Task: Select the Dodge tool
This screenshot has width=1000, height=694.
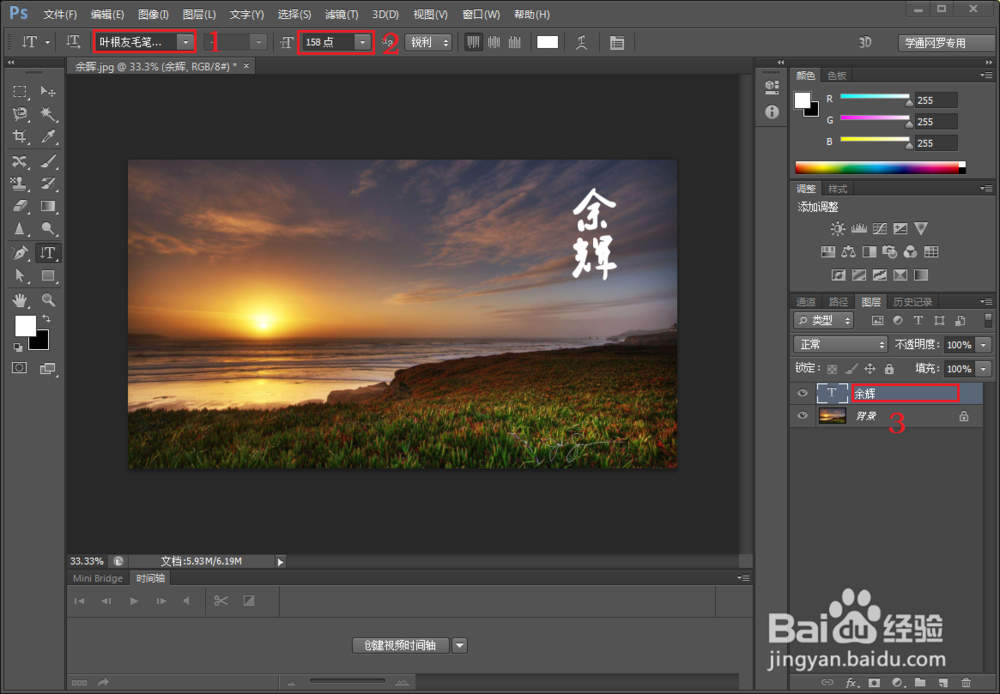Action: 48,228
